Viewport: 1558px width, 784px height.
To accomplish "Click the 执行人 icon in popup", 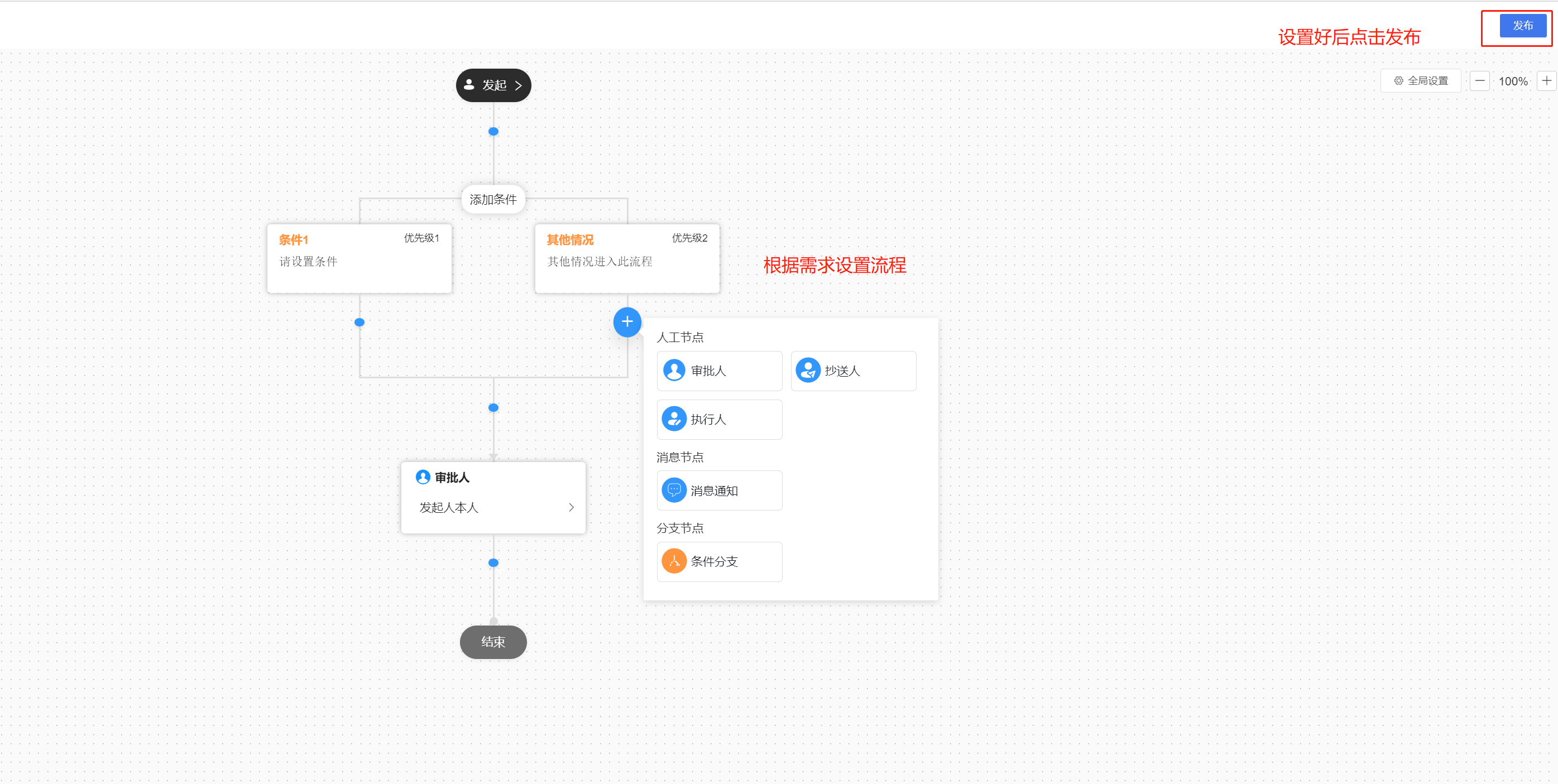I will [x=674, y=419].
